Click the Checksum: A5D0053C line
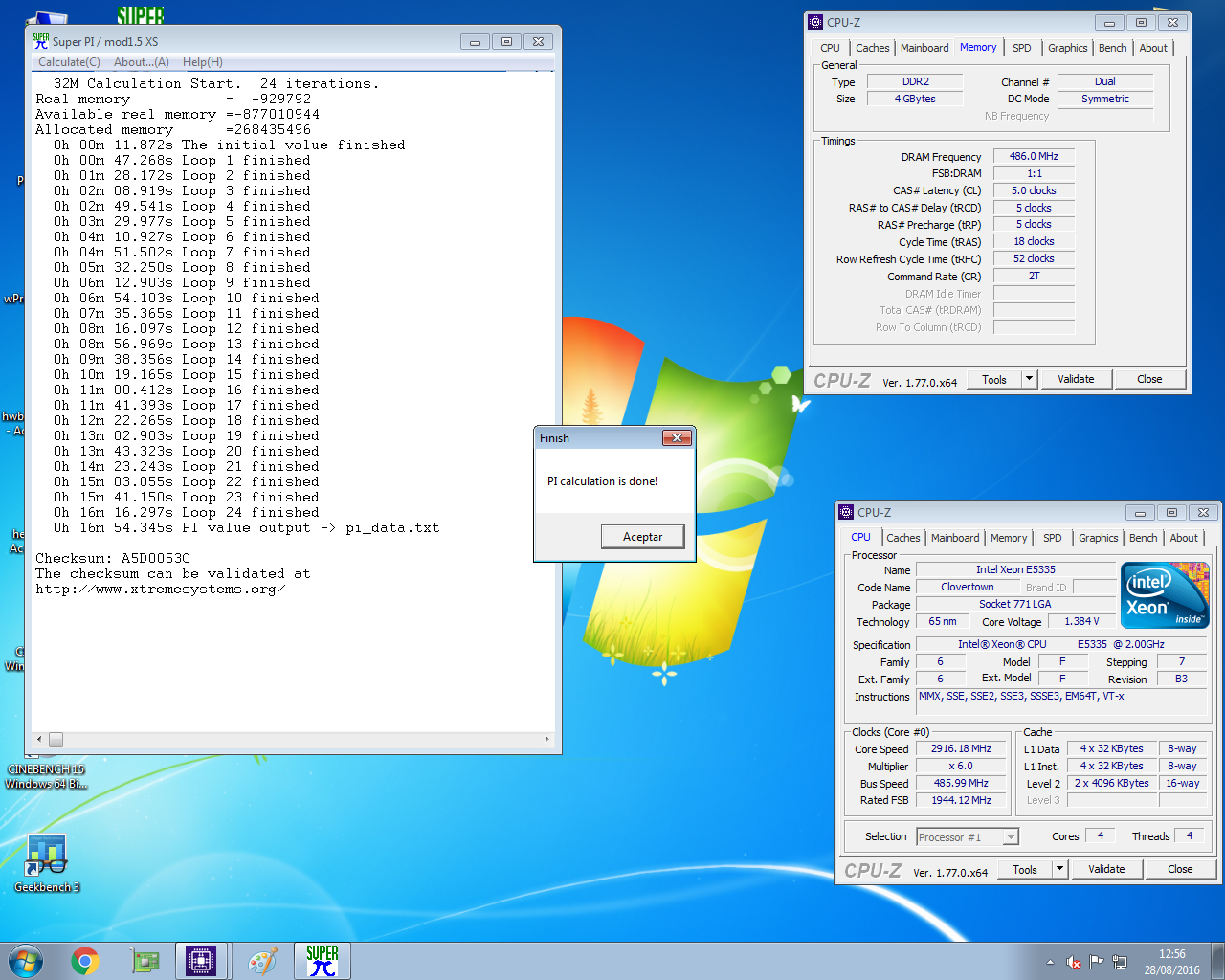This screenshot has width=1225, height=980. 113,558
